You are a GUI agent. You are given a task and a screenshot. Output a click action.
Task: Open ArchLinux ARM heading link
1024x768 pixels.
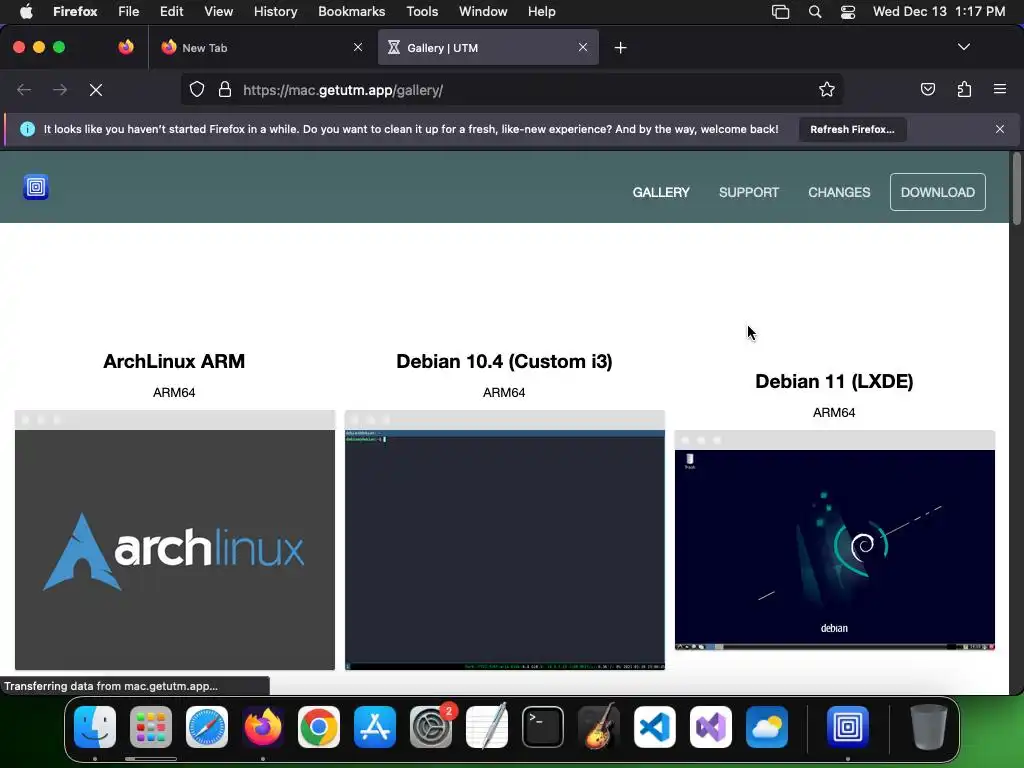(174, 361)
